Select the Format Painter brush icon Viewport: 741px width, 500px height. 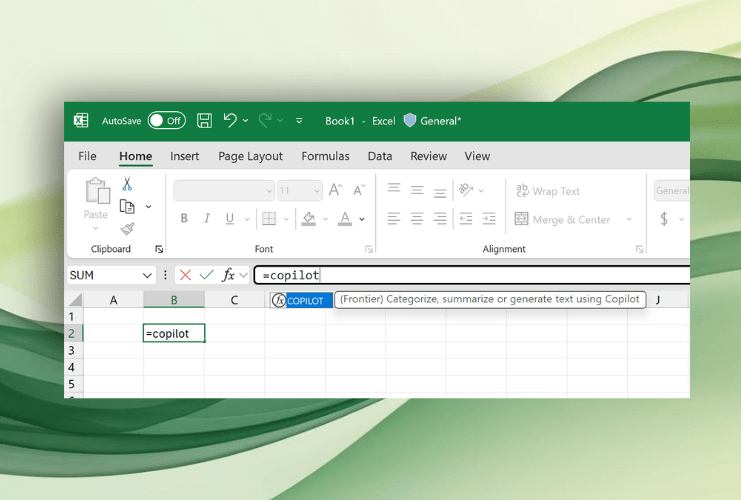point(127,228)
